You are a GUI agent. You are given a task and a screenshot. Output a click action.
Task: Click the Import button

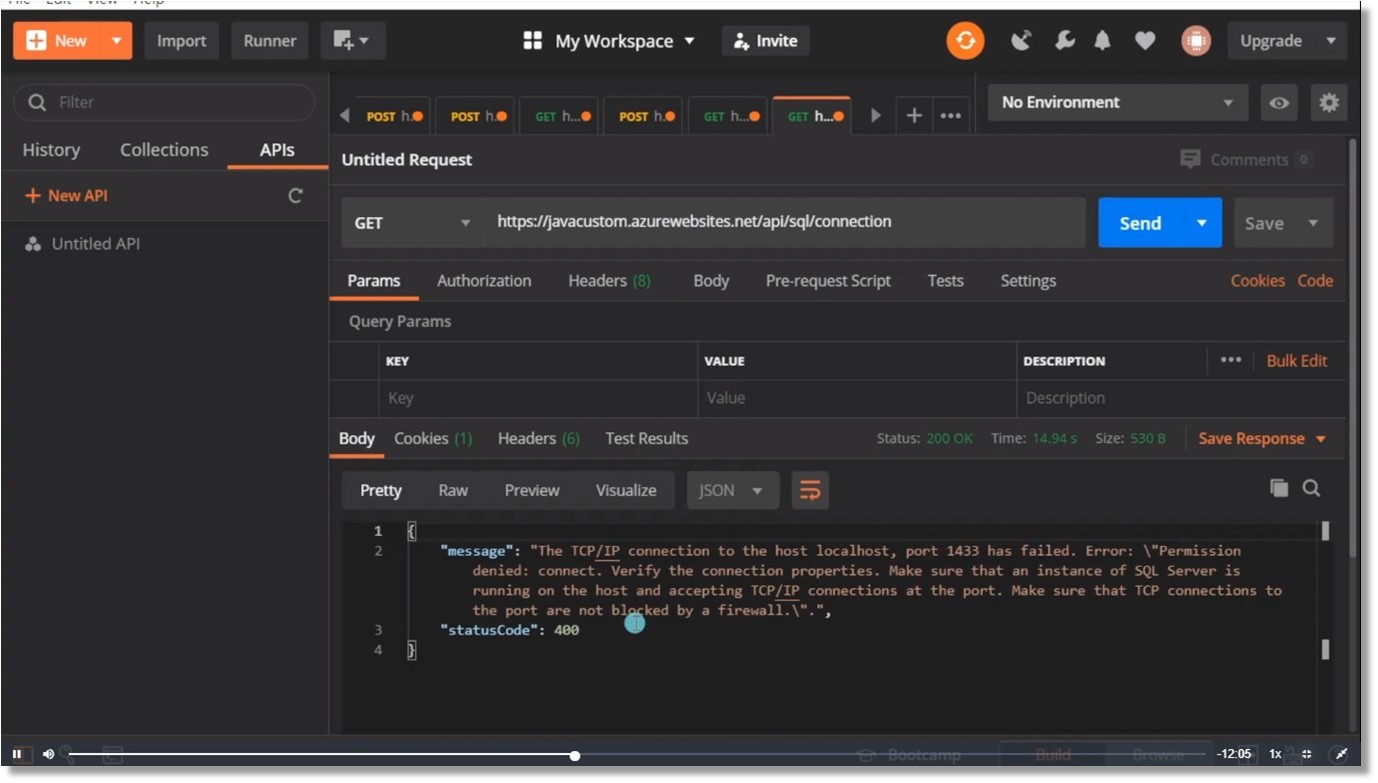click(x=181, y=41)
